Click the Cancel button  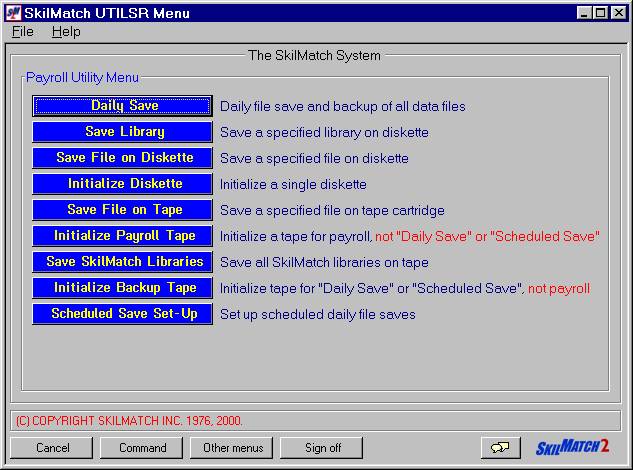[52, 448]
